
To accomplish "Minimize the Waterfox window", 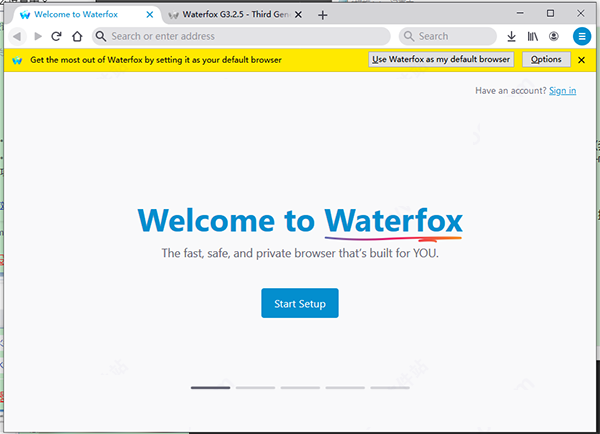I will coord(520,13).
